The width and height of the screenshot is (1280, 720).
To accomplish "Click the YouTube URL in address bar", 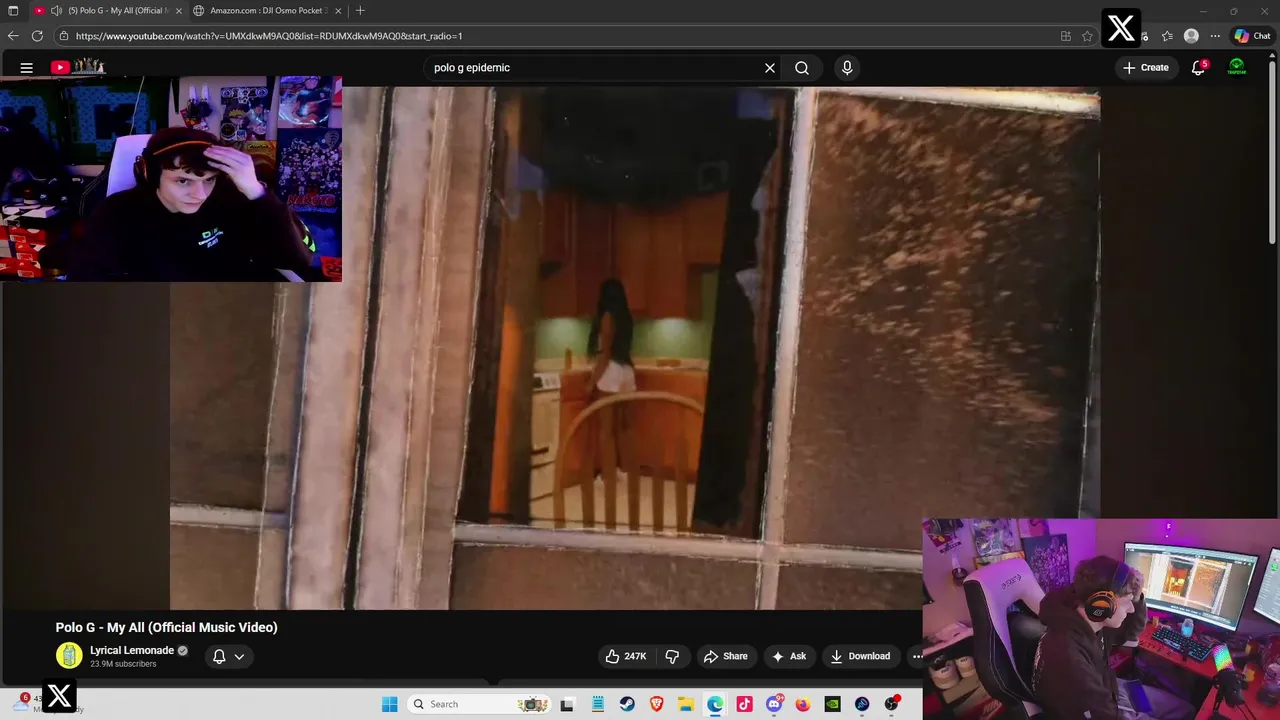I will click(269, 36).
